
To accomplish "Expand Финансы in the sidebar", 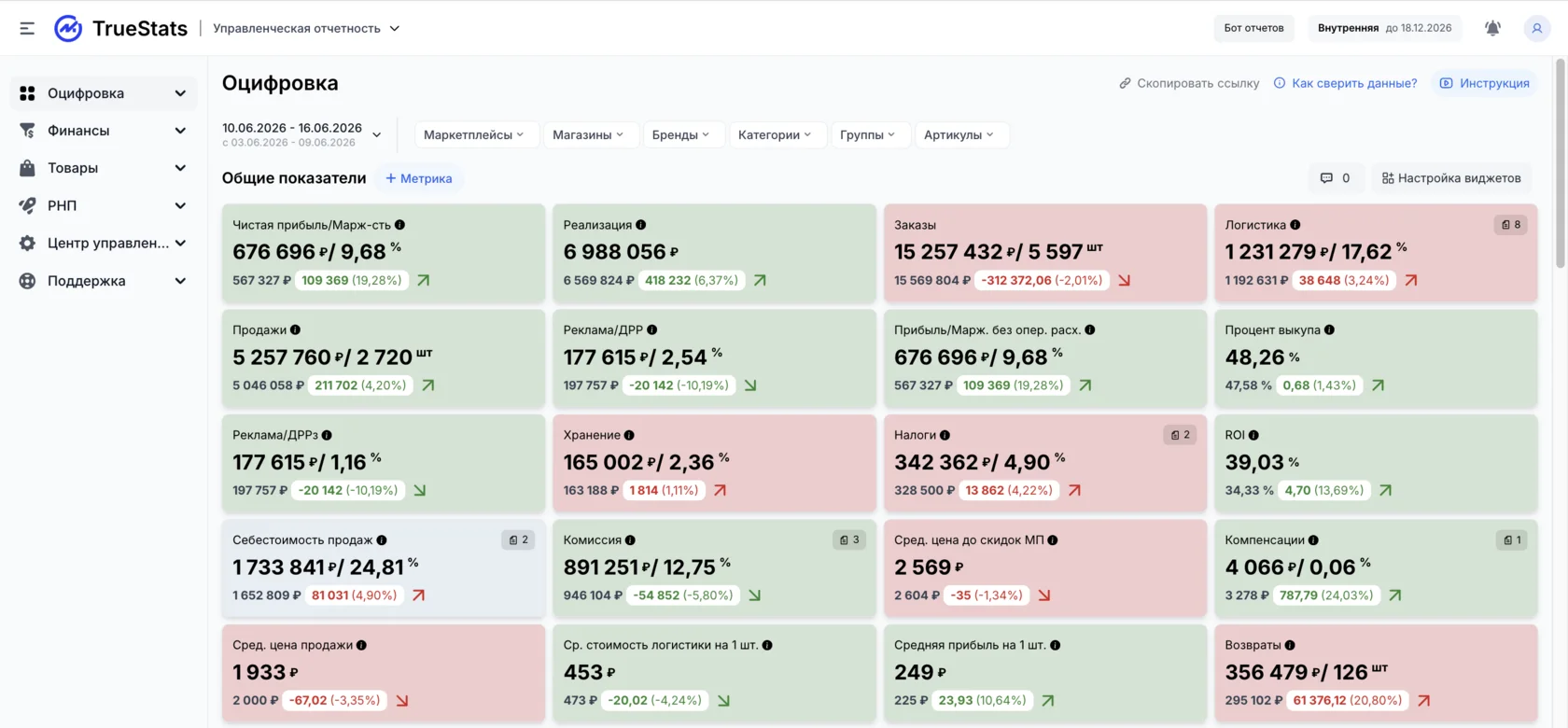I will (x=103, y=131).
